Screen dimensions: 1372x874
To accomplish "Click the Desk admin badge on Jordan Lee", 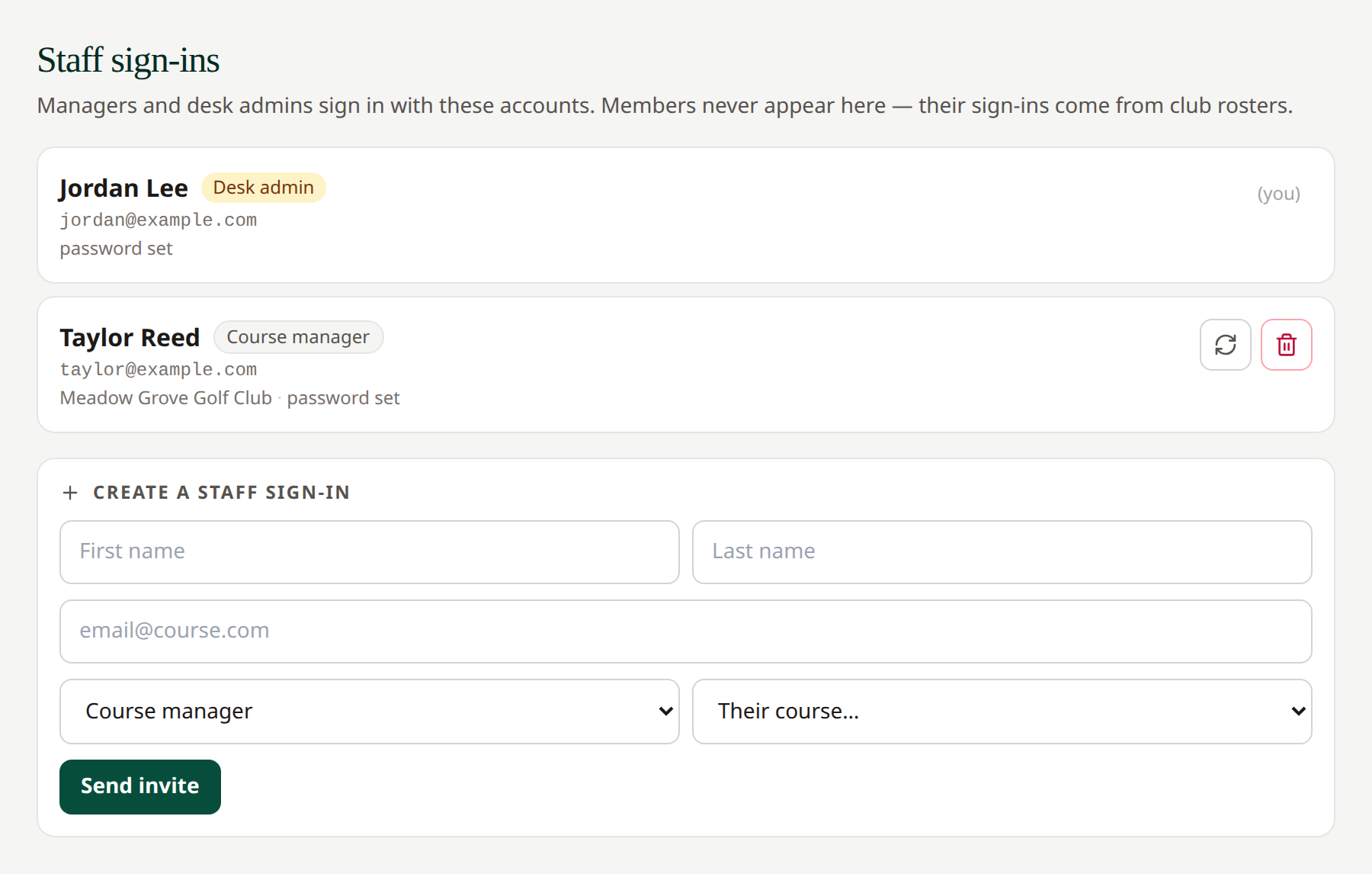I will click(x=263, y=188).
